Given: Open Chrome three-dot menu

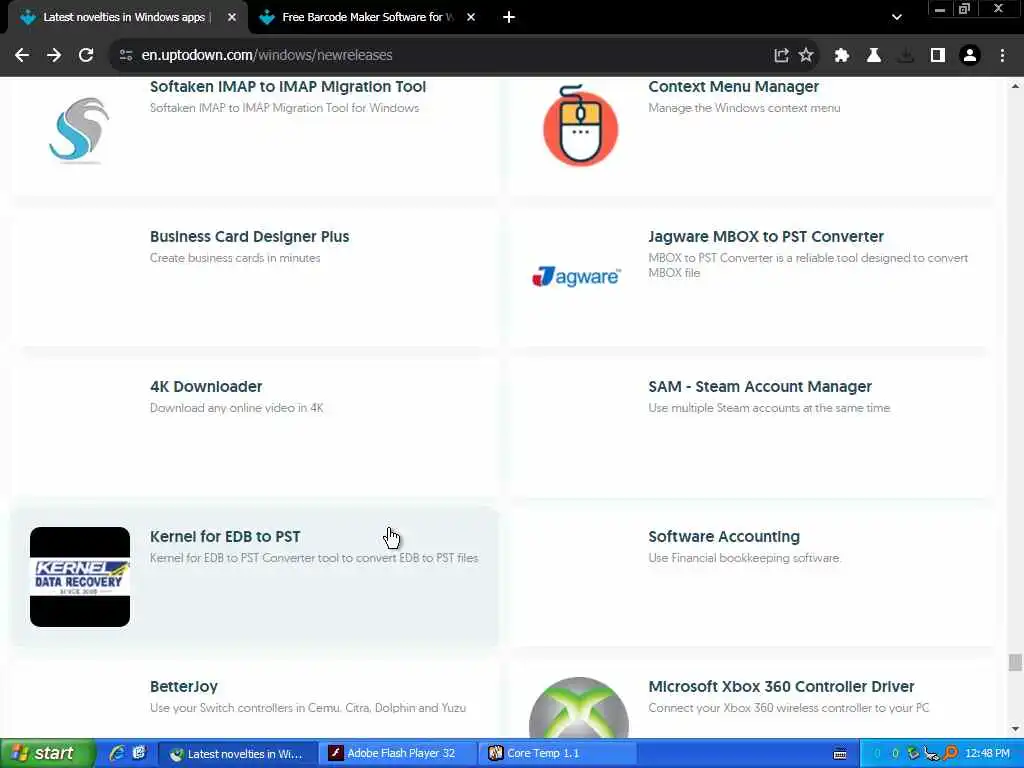Looking at the screenshot, I should [1002, 56].
